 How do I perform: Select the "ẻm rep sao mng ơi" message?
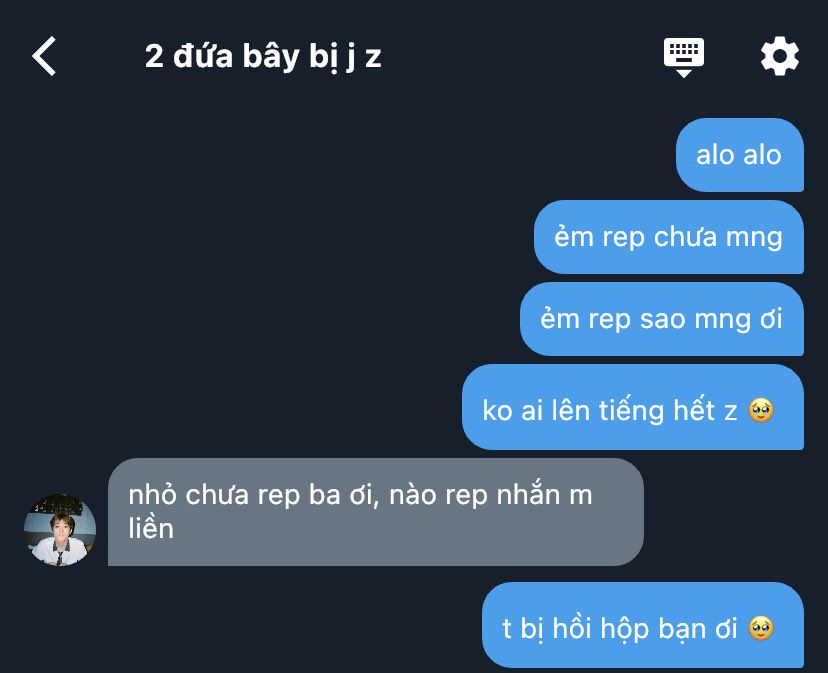pyautogui.click(x=662, y=319)
